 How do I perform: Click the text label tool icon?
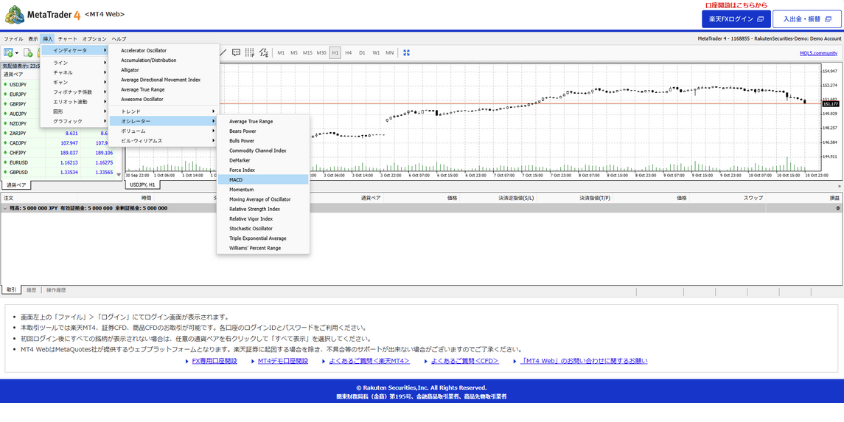(x=236, y=53)
